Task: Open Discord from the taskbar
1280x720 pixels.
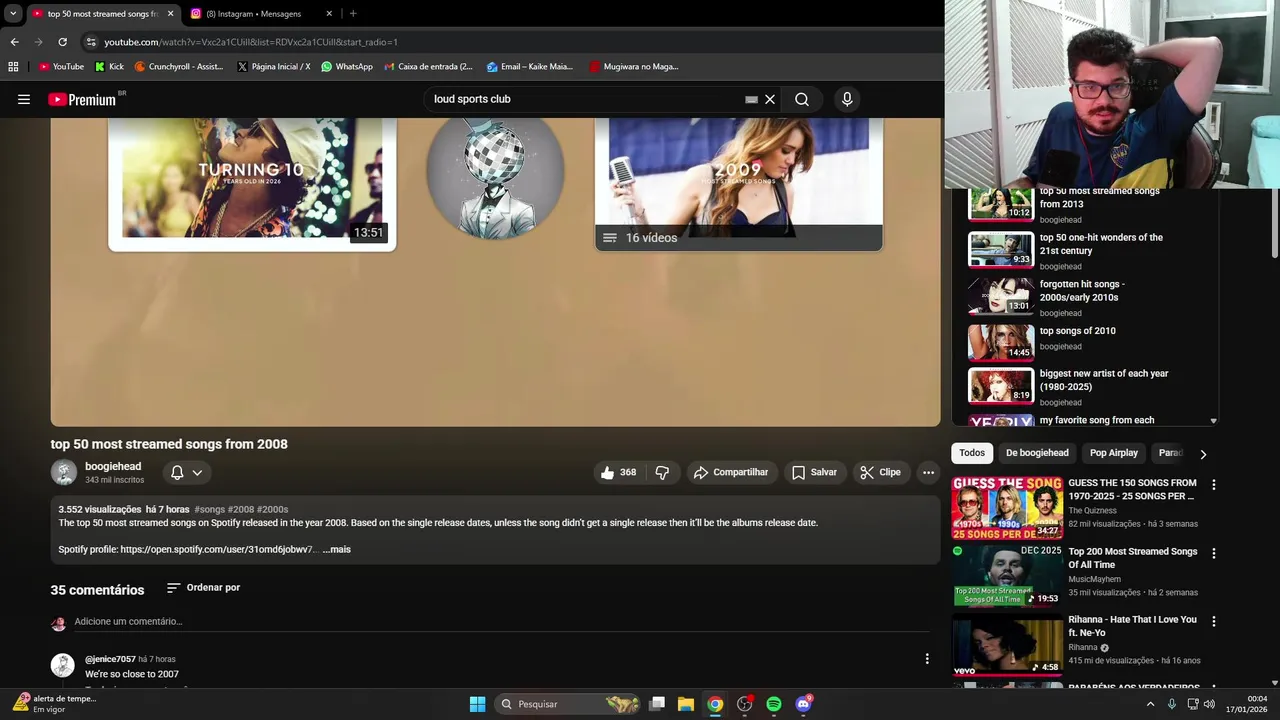Action: click(803, 704)
